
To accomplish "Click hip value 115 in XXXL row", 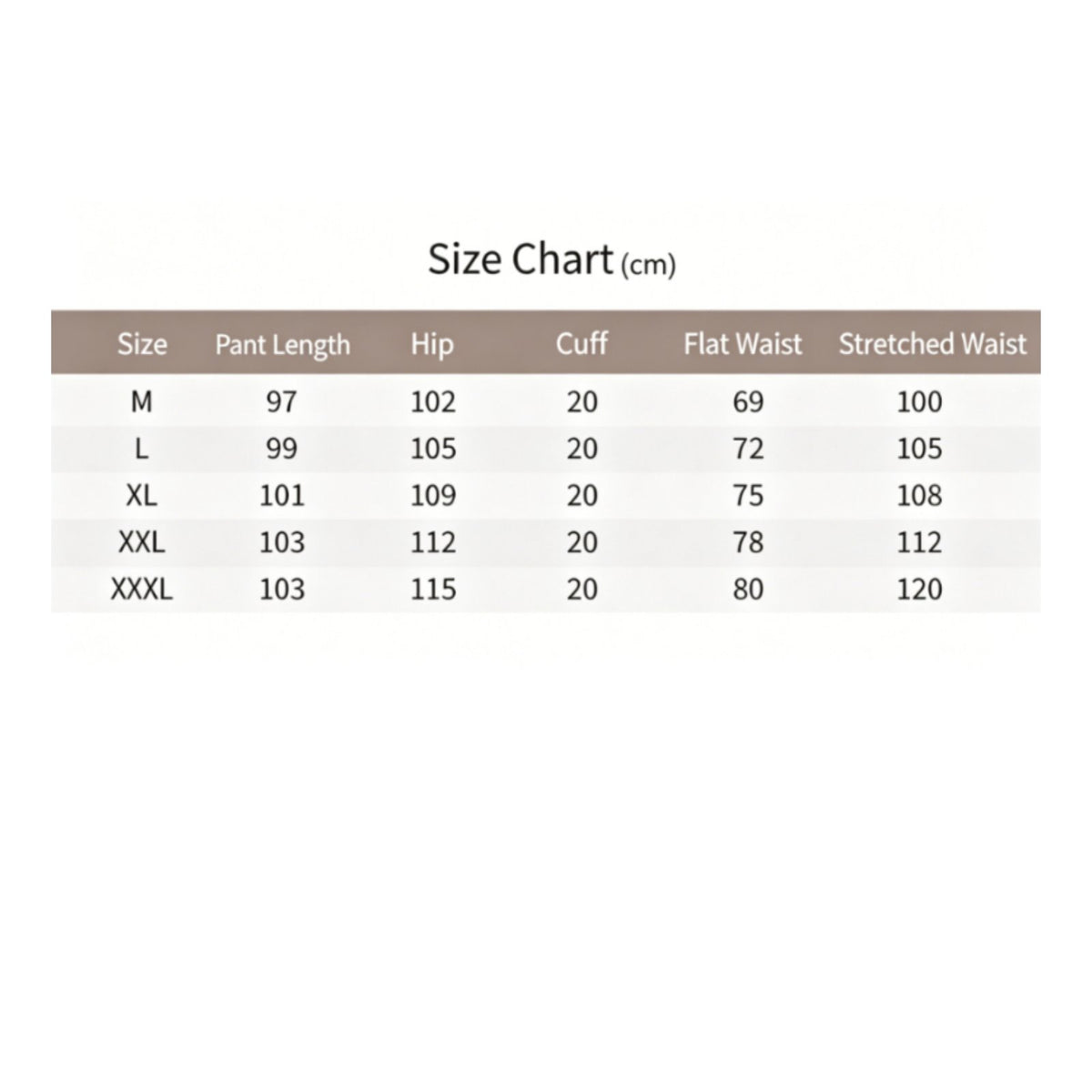I will (x=433, y=589).
